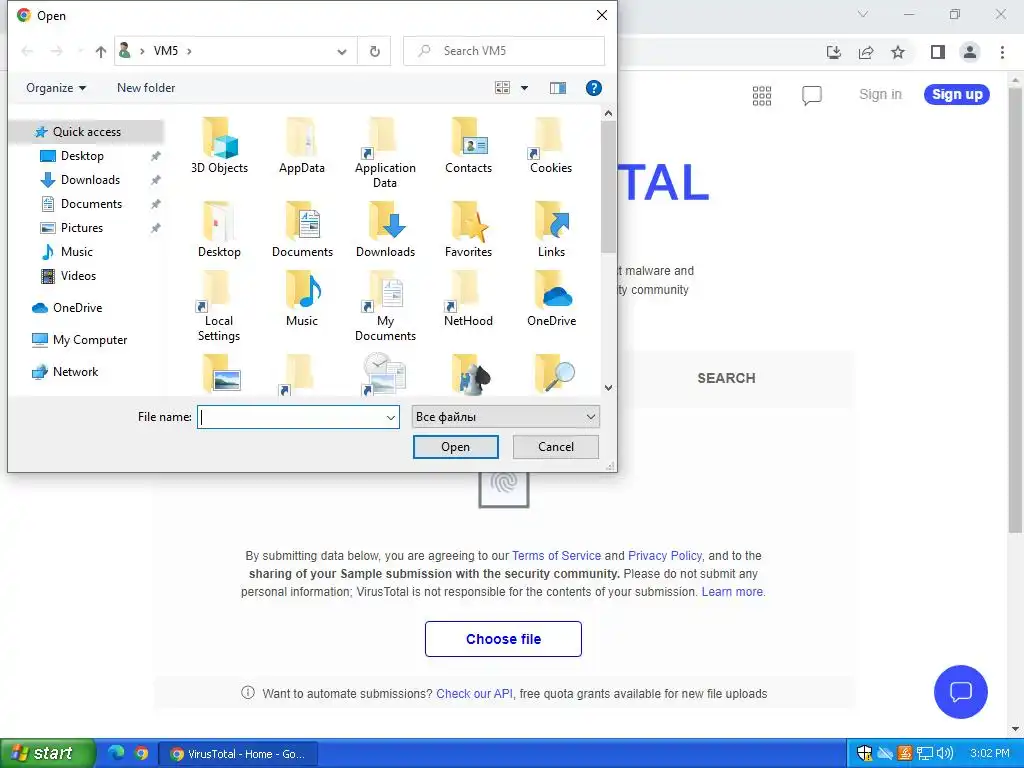Click the install page icon in Chrome
This screenshot has width=1024, height=768.
pyautogui.click(x=834, y=52)
